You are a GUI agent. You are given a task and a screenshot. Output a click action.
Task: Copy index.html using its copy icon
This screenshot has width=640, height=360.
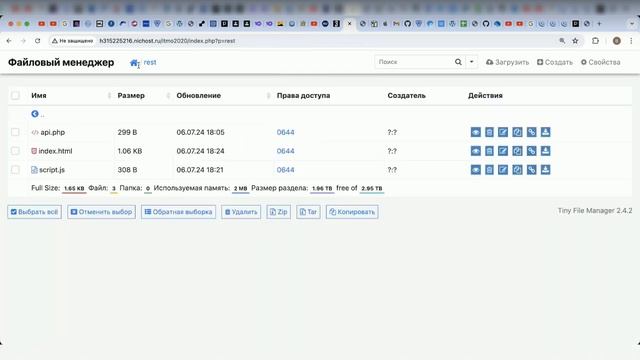(x=517, y=151)
